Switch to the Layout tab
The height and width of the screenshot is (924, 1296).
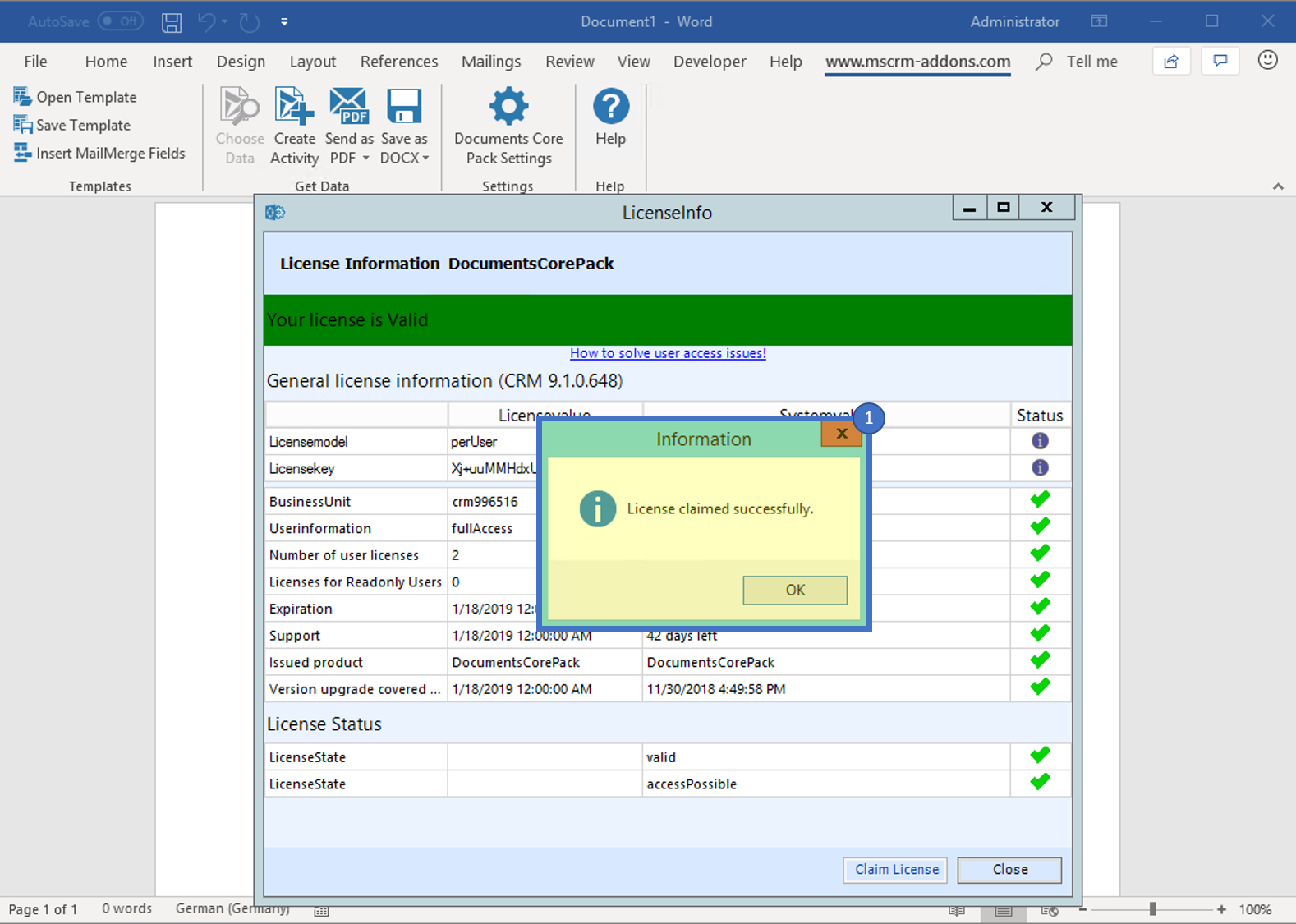(x=312, y=62)
